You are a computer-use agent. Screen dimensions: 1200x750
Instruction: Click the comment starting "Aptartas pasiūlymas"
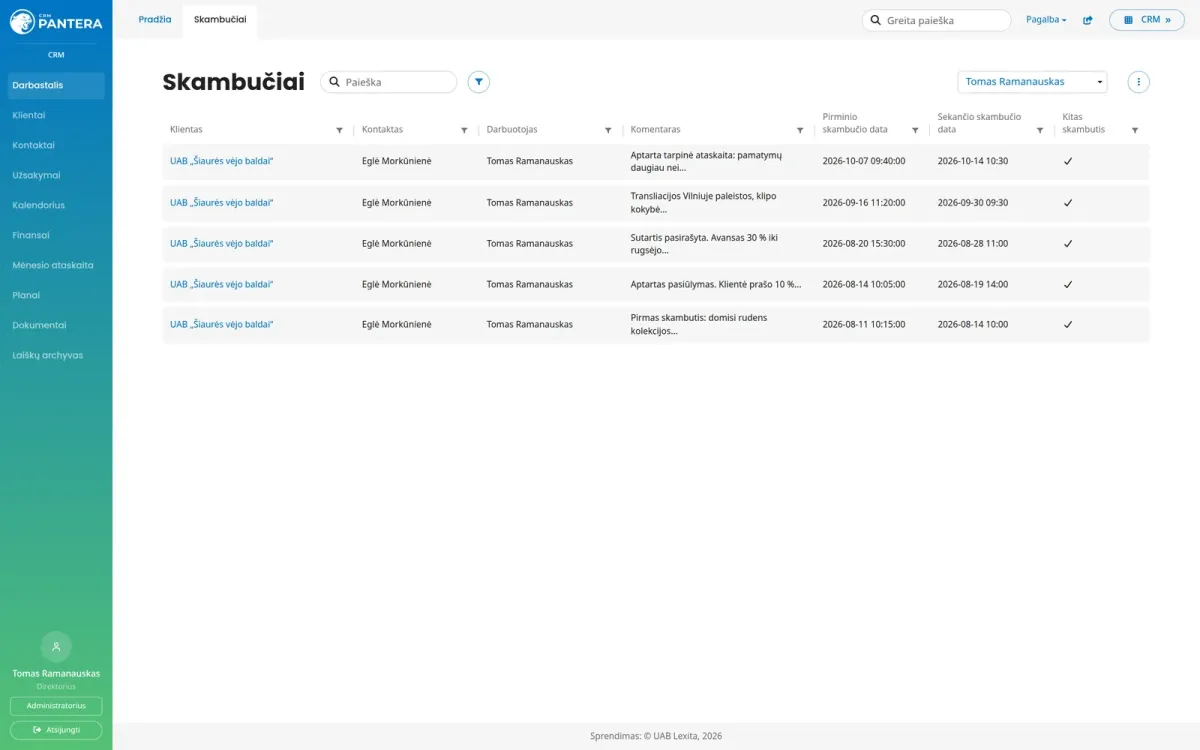point(716,284)
